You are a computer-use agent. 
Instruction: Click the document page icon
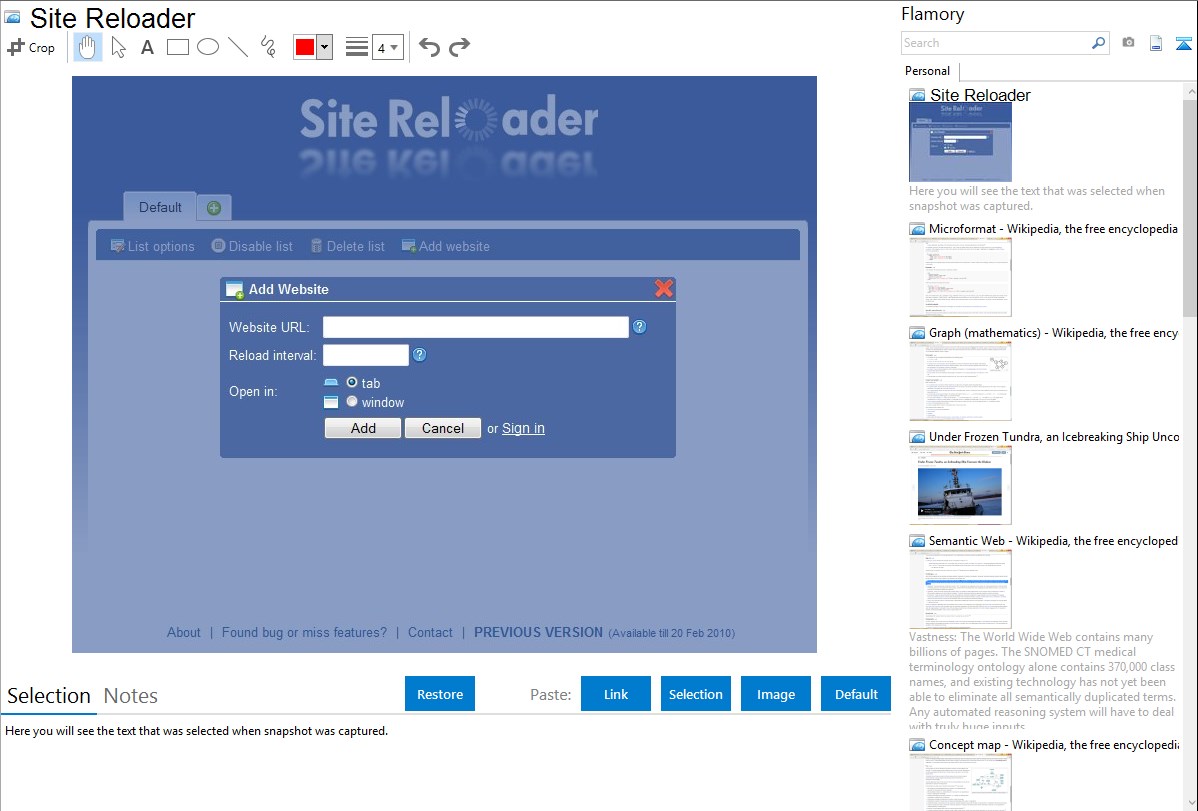[x=1156, y=43]
